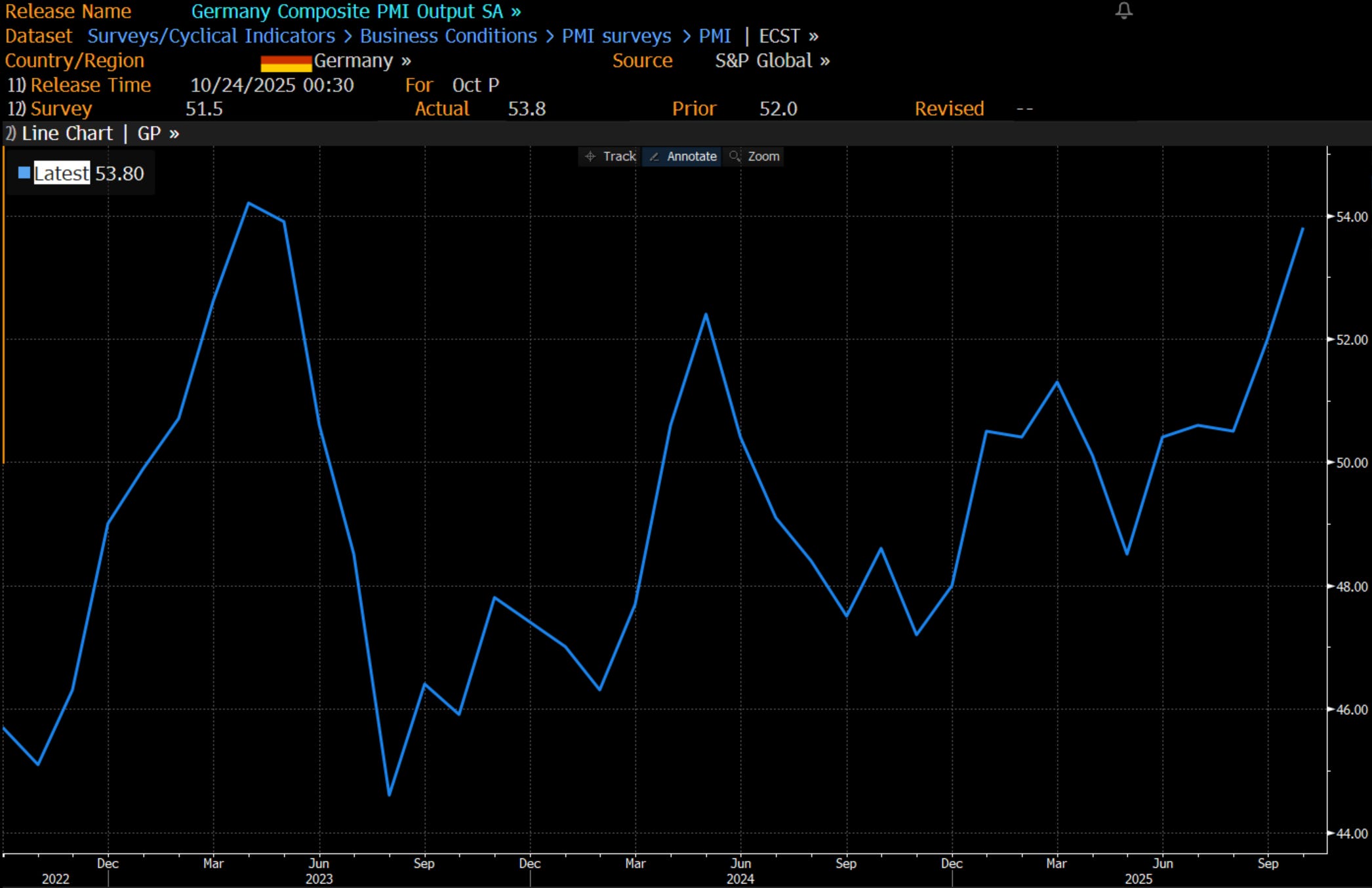Screen dimensions: 1372x888
Task: Expand the S&P Global source link
Action: 772,61
